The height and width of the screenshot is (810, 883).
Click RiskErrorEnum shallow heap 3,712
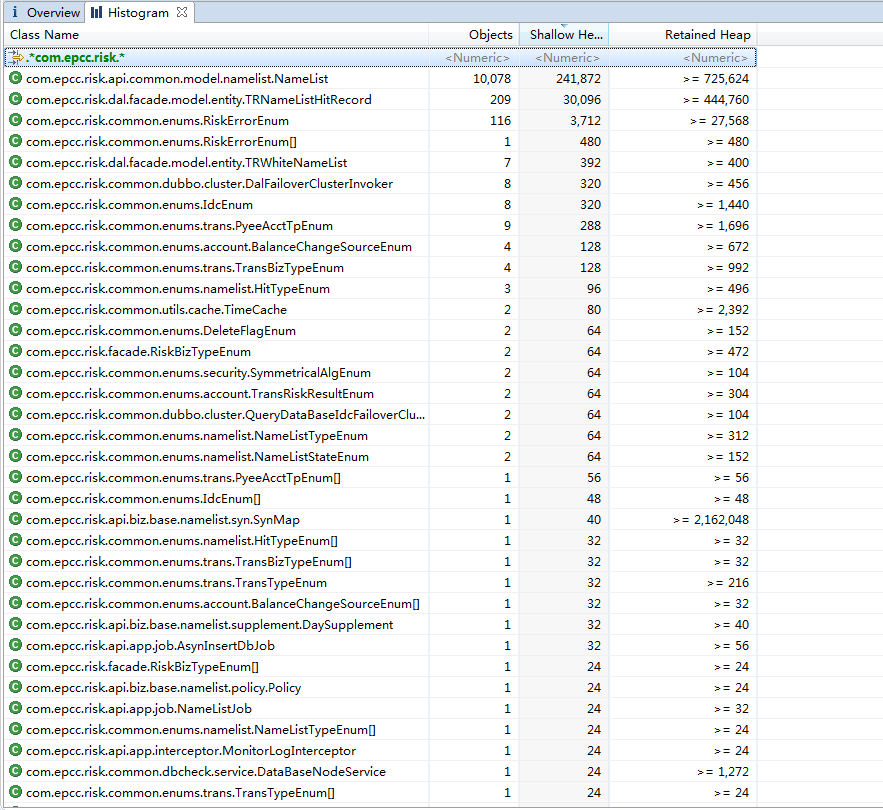[x=585, y=121]
